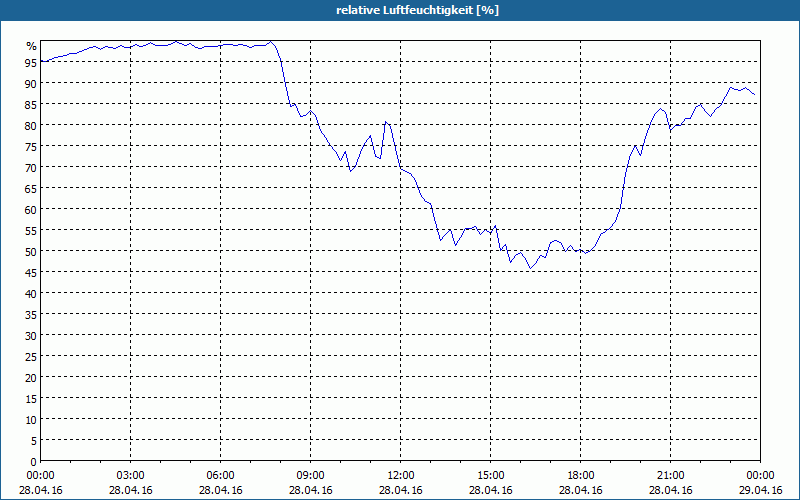Pick the 70 y-axis tick label
This screenshot has height=500, width=800.
(31, 167)
